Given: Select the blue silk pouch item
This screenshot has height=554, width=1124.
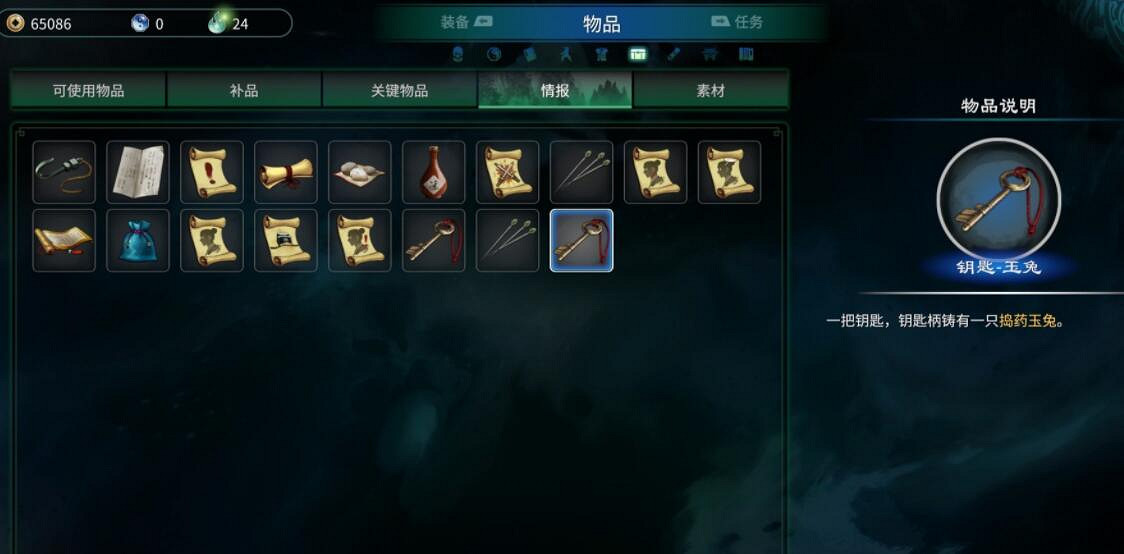Looking at the screenshot, I should 138,241.
